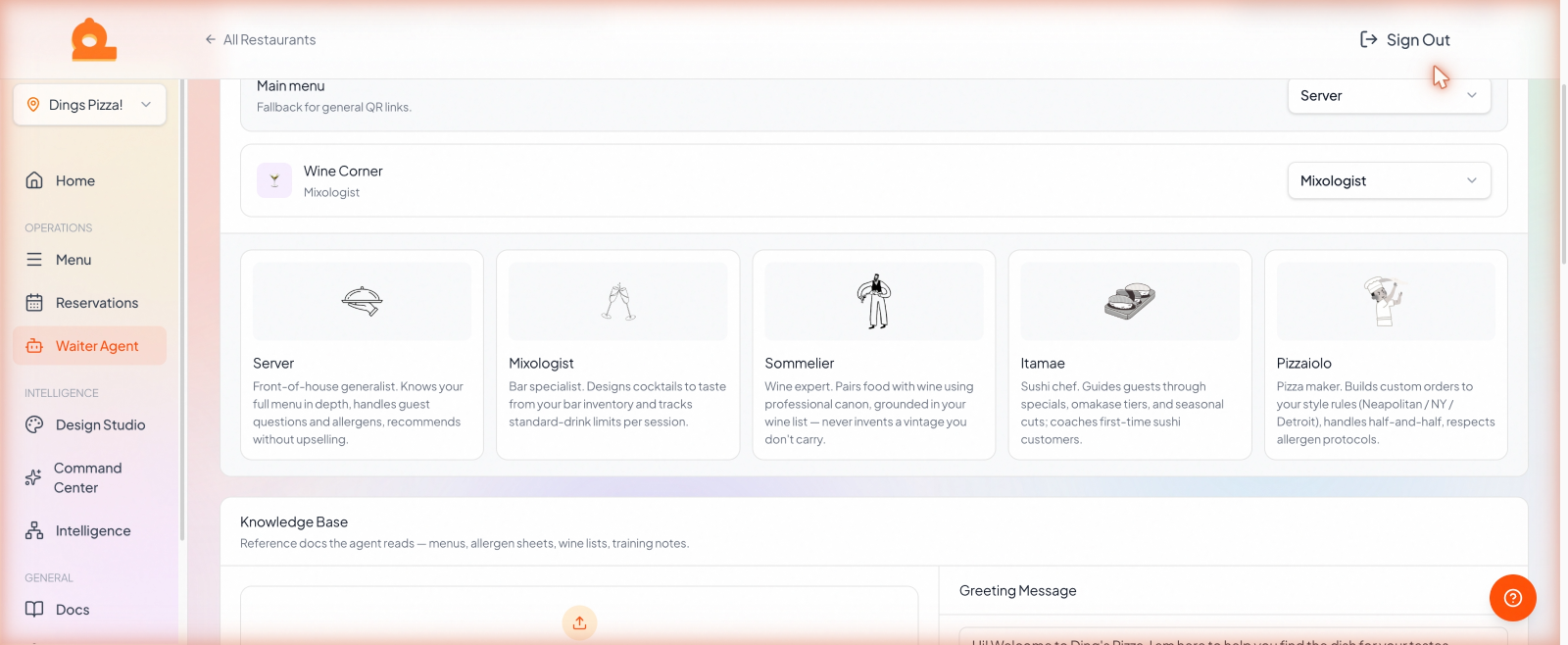This screenshot has height=645, width=1568.
Task: Click the back arrow icon
Action: click(210, 40)
